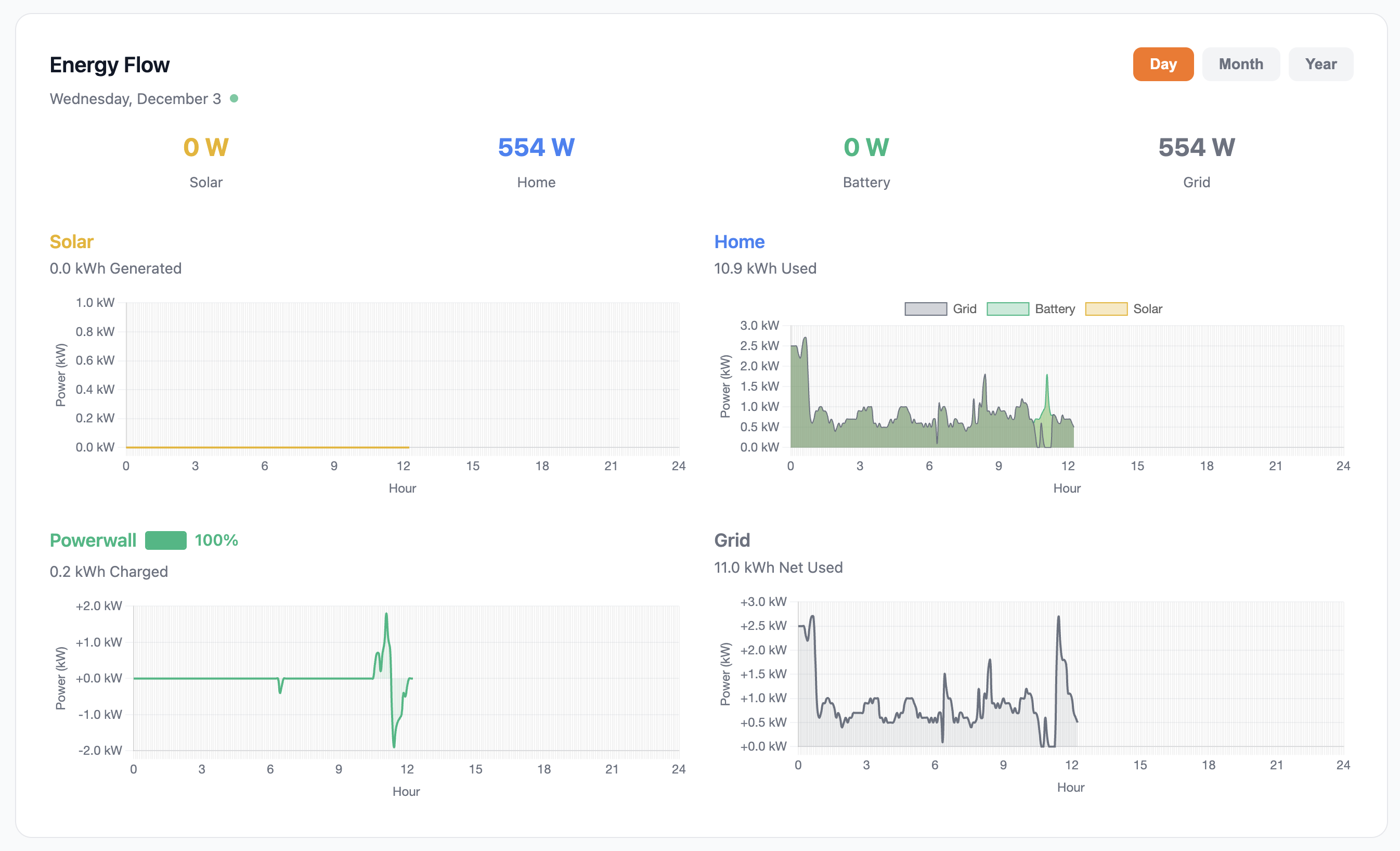Open the date selector on Wednesday, December 3
Screen dimensions: 1400x851
[x=135, y=98]
